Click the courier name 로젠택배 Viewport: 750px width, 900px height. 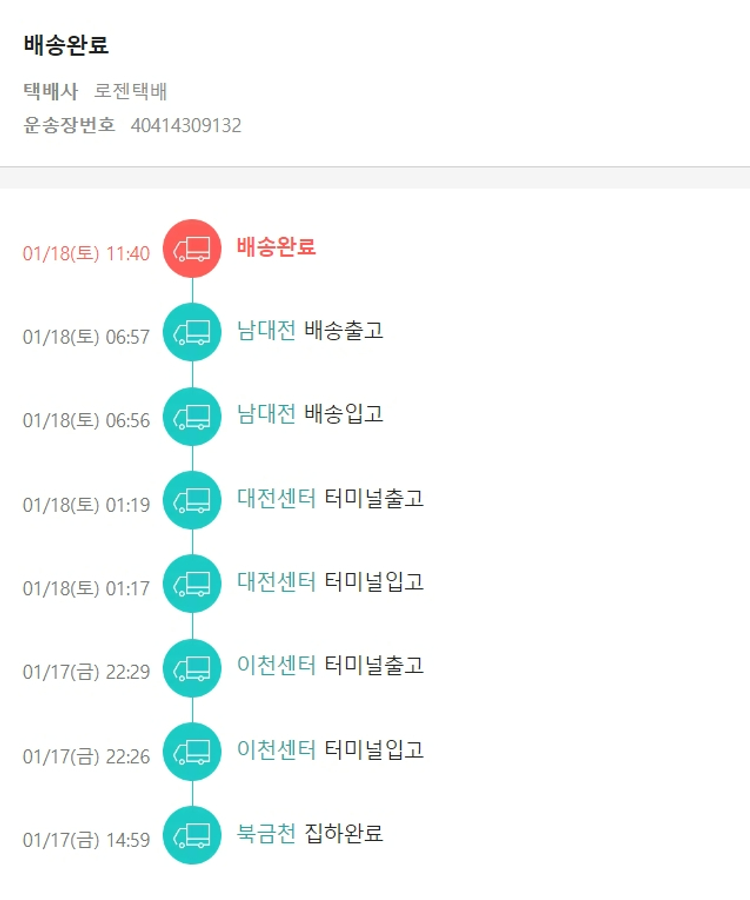coord(131,92)
